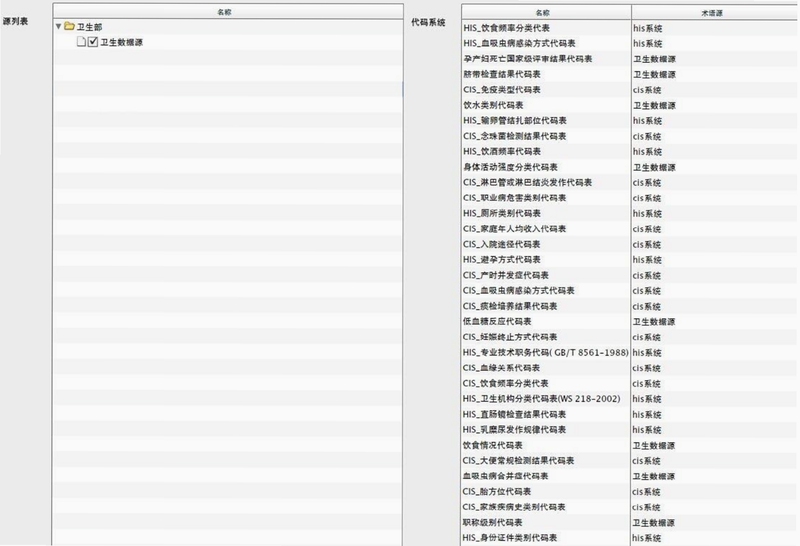This screenshot has height=546, width=800.
Task: Select row CIS_念珠菌检测结果代码表
Action: point(630,136)
